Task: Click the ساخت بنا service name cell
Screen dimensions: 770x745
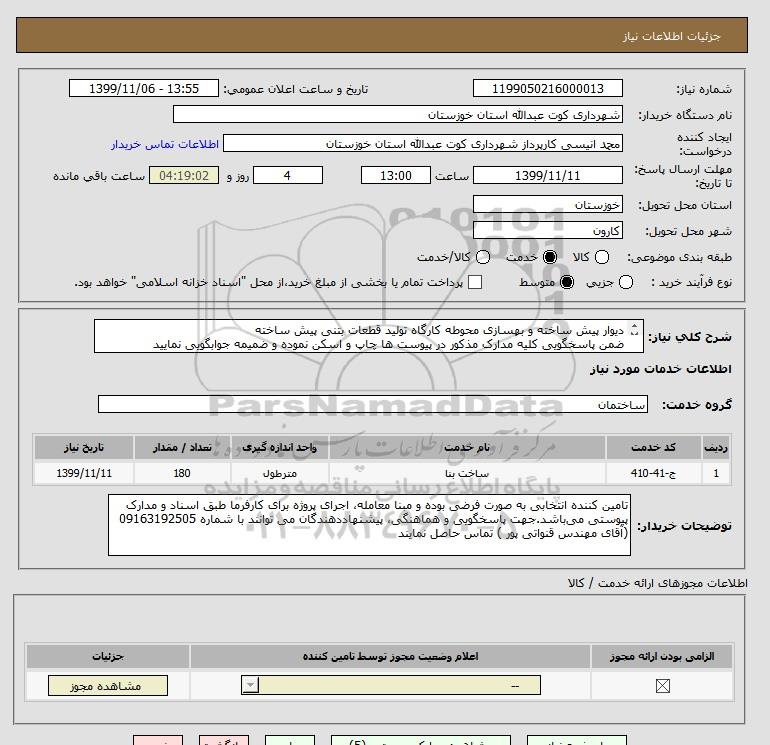Action: click(467, 473)
